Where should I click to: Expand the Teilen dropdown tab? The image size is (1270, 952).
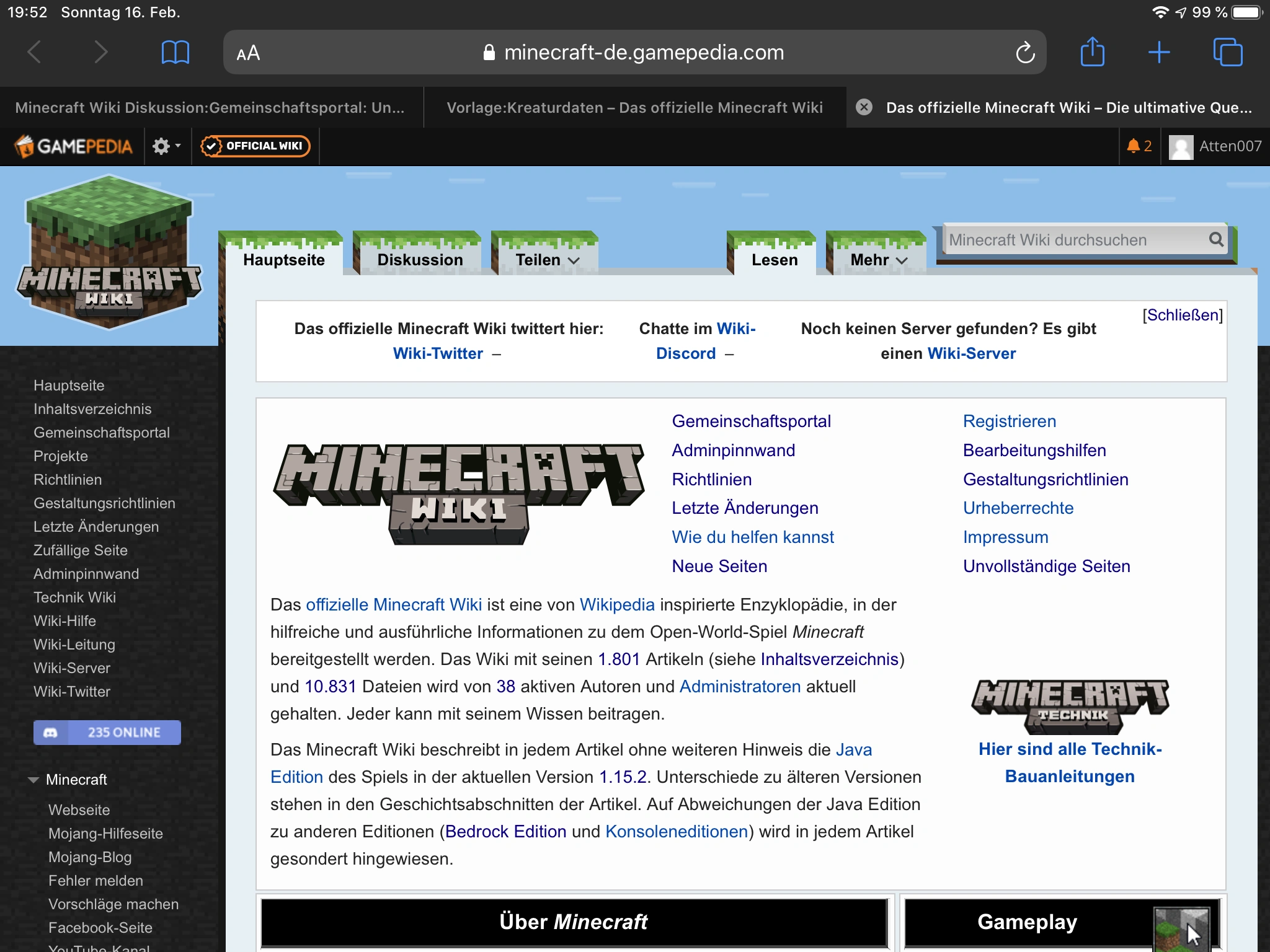click(x=547, y=260)
